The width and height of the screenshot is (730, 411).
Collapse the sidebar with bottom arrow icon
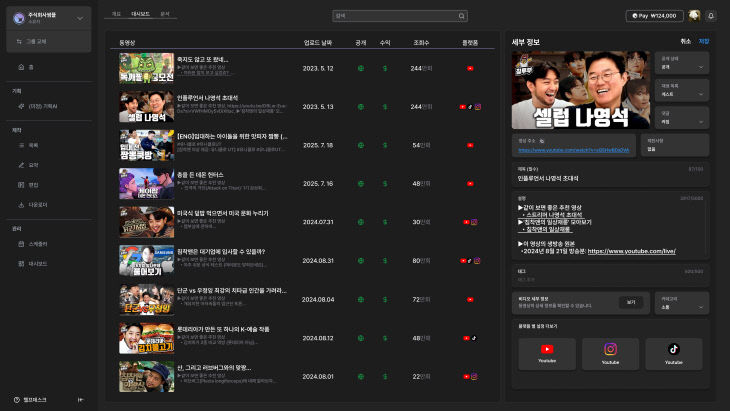tap(80, 399)
